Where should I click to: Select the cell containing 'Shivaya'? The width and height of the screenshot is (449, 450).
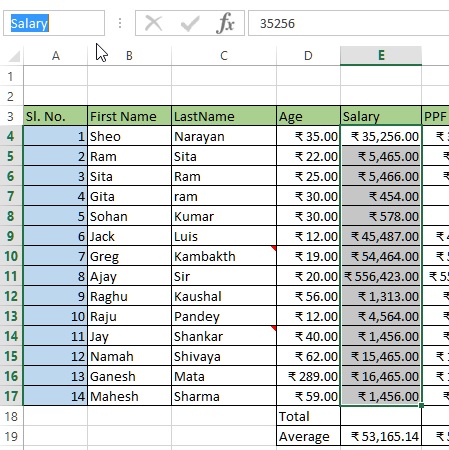[224, 356]
